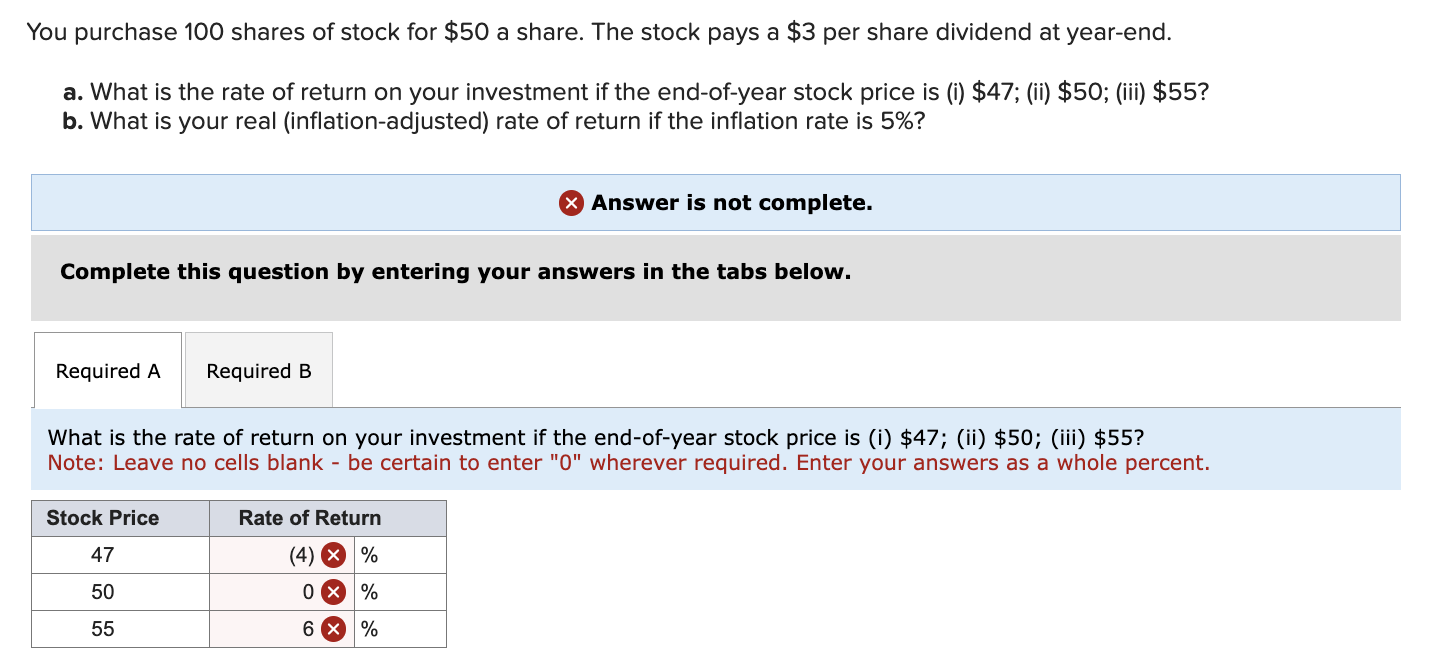
Task: Click the percent sign in the 55 price row
Action: coord(369,628)
